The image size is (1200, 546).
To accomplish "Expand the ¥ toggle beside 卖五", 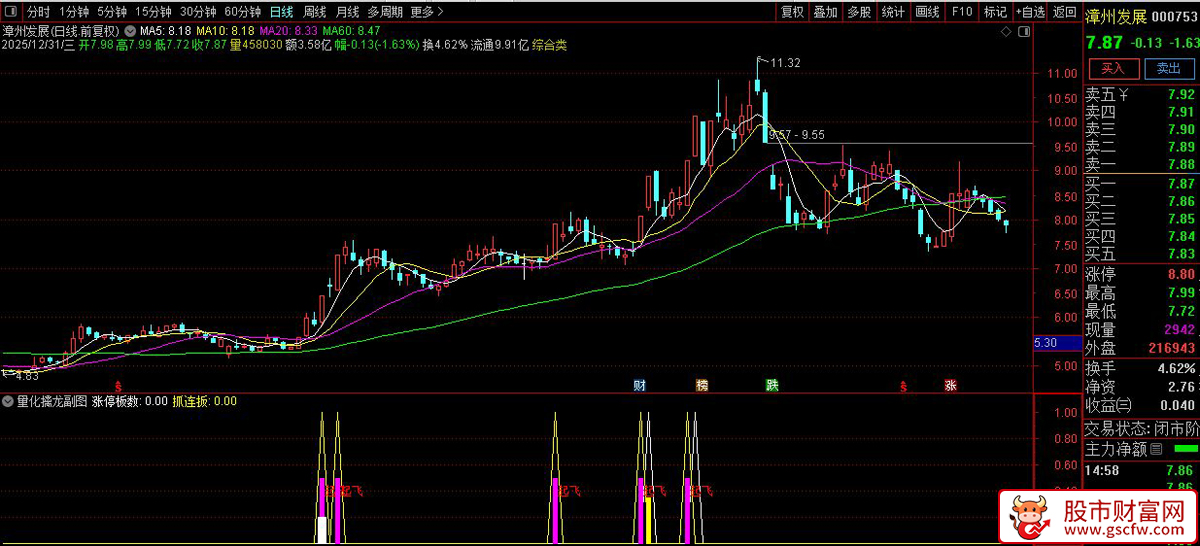I will coord(1122,96).
